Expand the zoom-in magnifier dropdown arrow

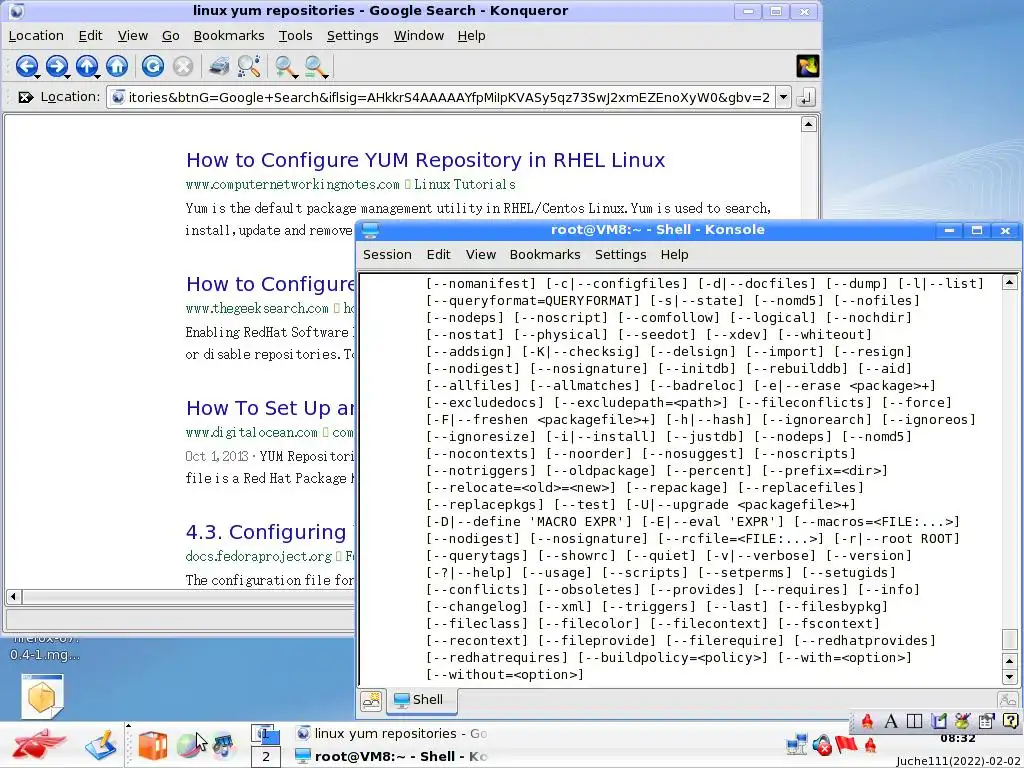[x=296, y=76]
